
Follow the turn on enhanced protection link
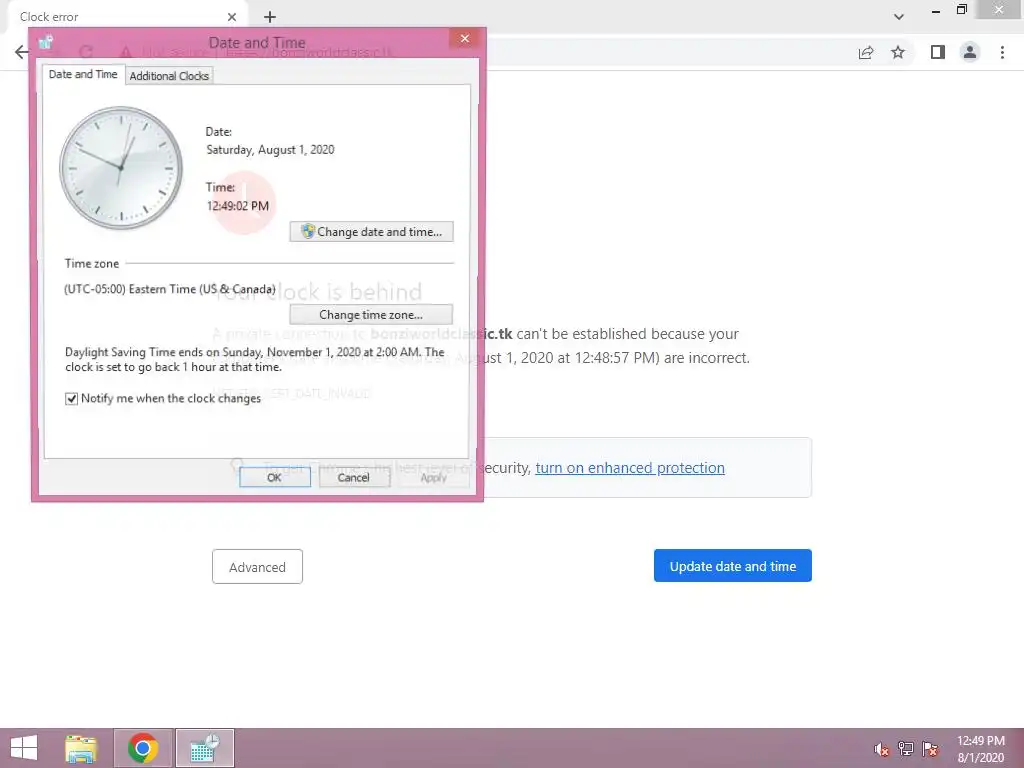tap(630, 468)
